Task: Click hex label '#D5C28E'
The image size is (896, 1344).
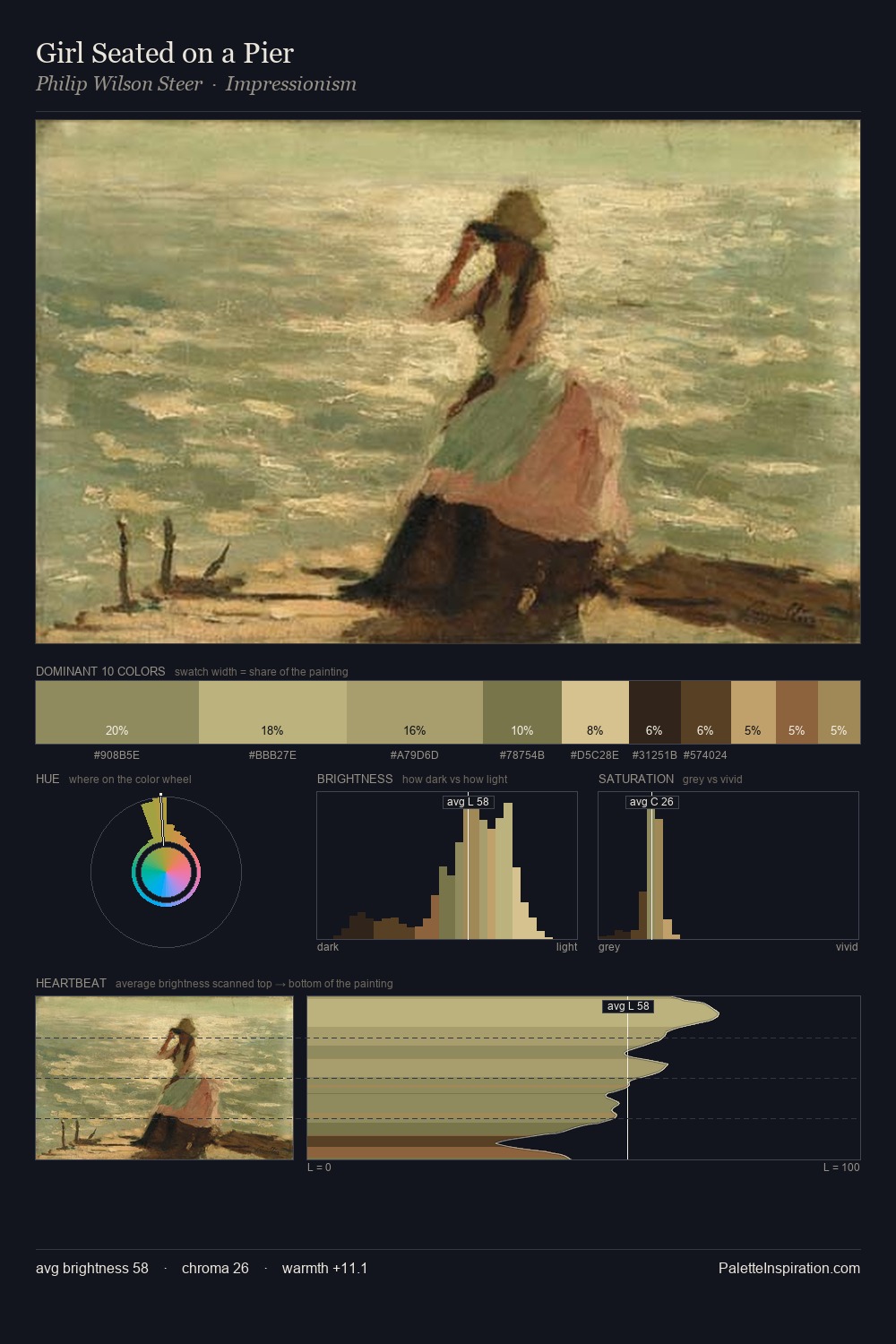Action: [x=595, y=755]
